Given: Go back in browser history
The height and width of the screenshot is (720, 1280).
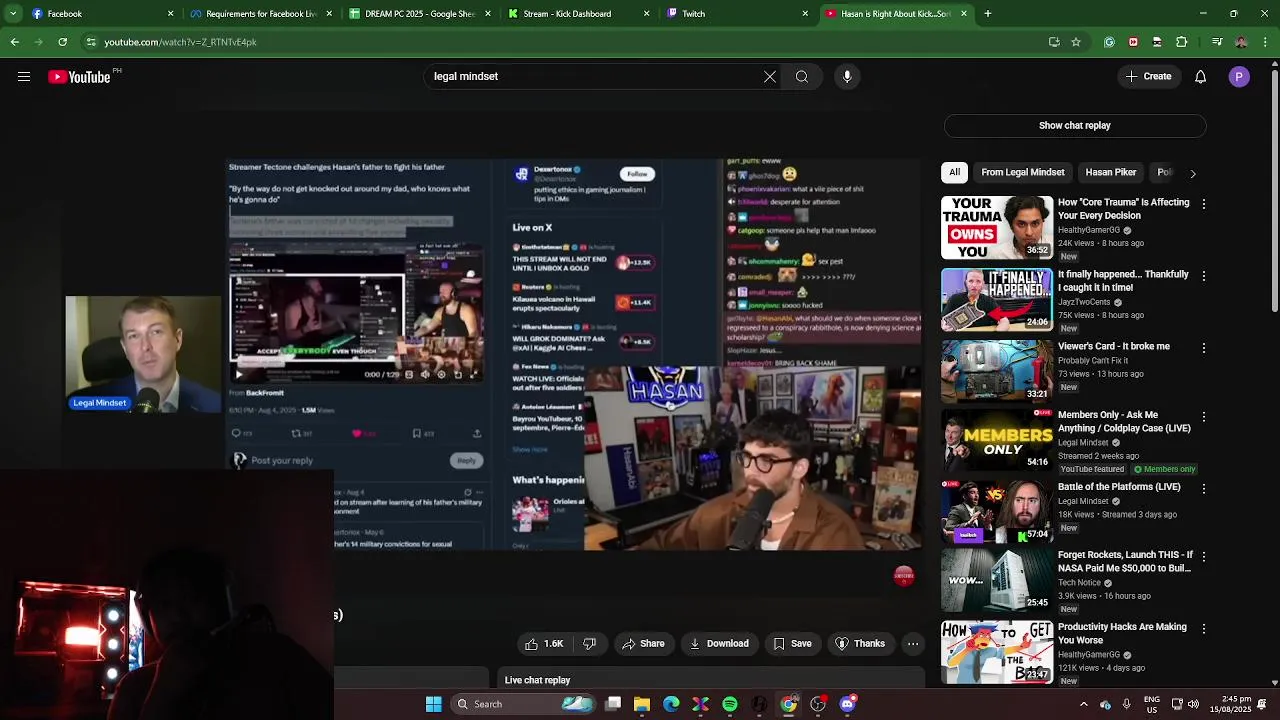Looking at the screenshot, I should click(x=14, y=42).
